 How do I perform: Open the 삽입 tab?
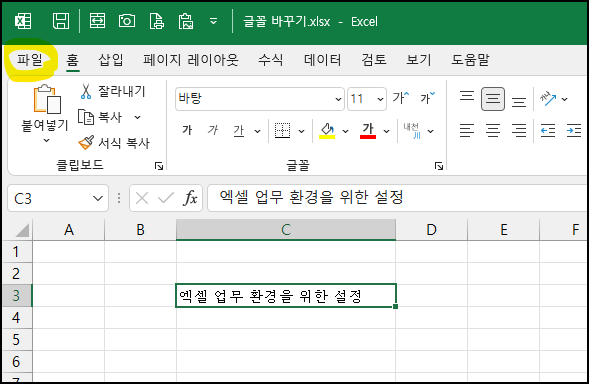[x=110, y=59]
